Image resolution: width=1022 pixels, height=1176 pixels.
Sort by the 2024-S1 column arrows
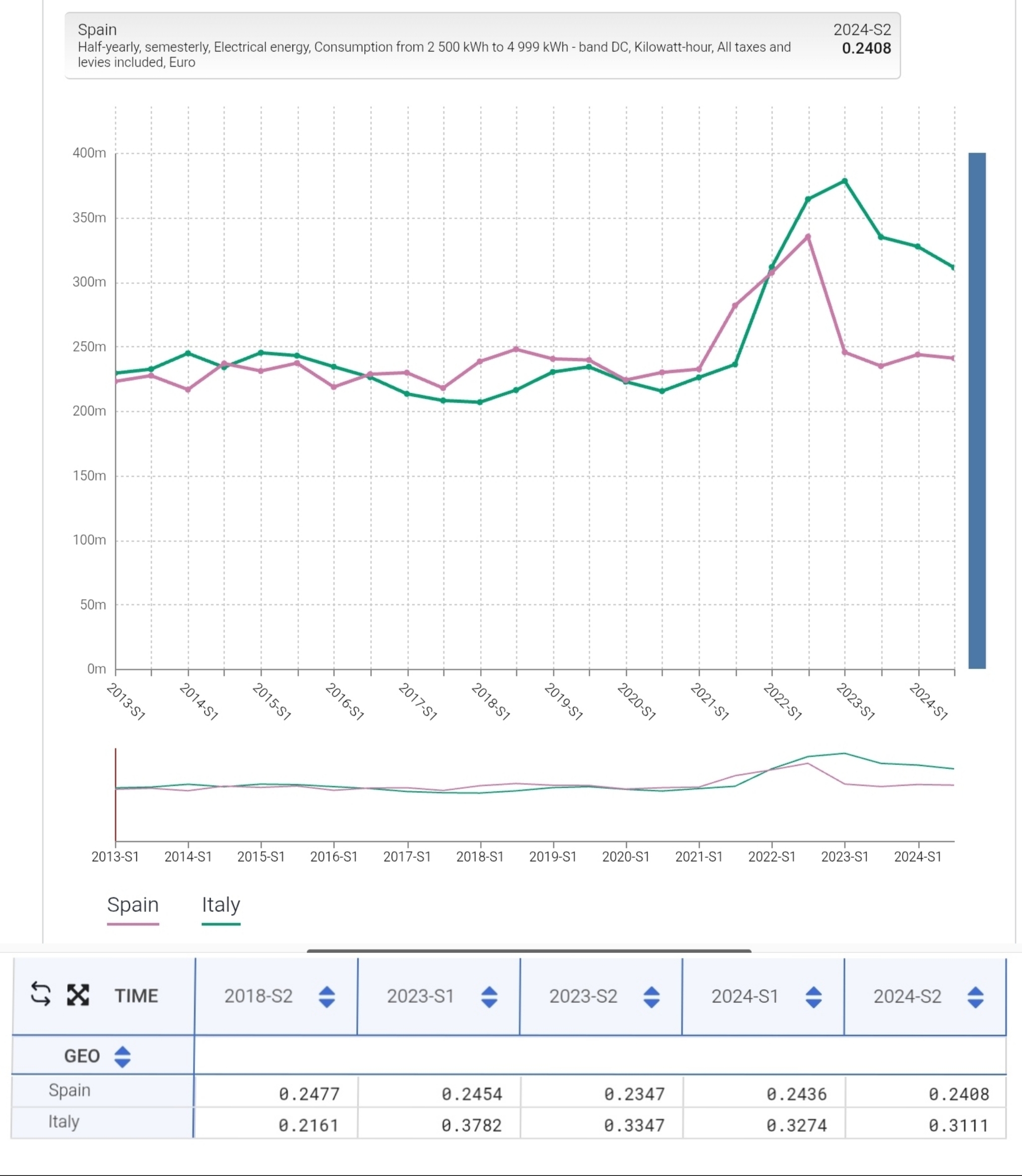click(813, 997)
